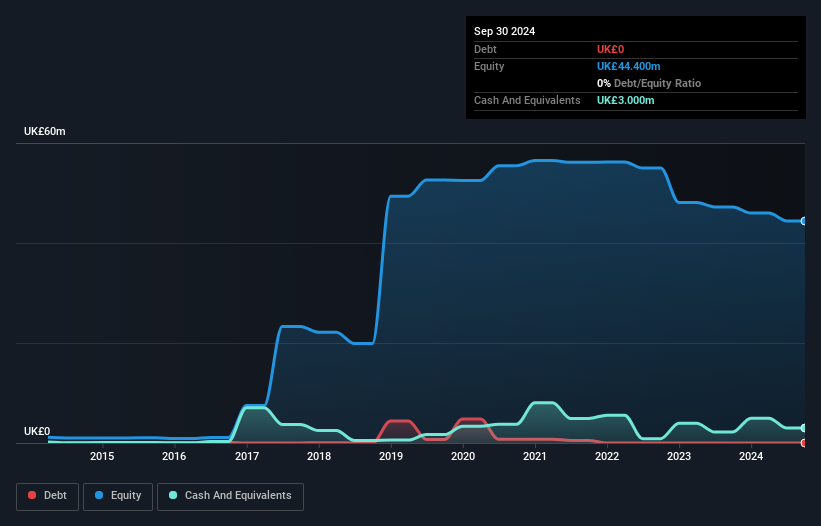
Task: Click the 2024 axis label
Action: pyautogui.click(x=751, y=456)
